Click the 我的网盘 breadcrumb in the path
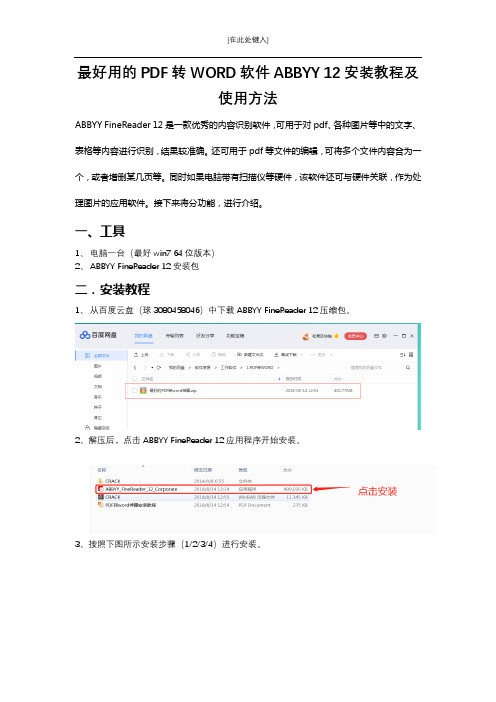The image size is (496, 702). pos(176,368)
